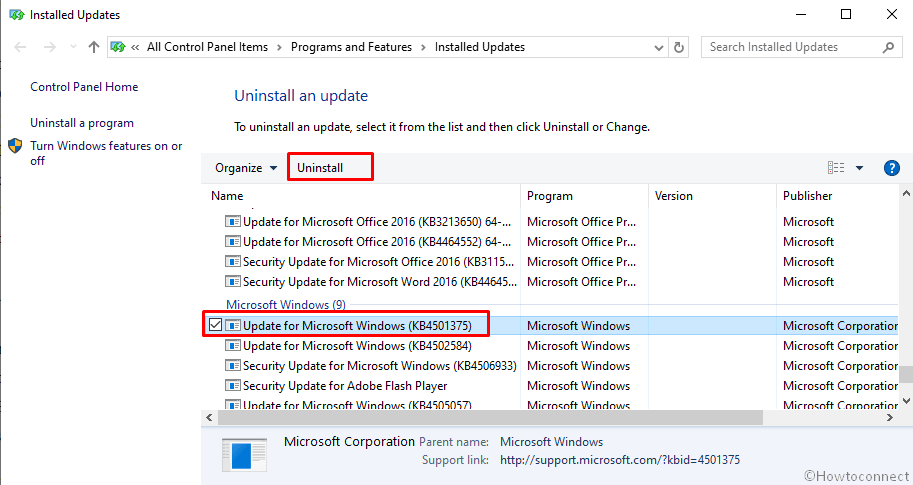Open More options view dropdown arrow
Screen dimensions: 913x485
click(859, 168)
